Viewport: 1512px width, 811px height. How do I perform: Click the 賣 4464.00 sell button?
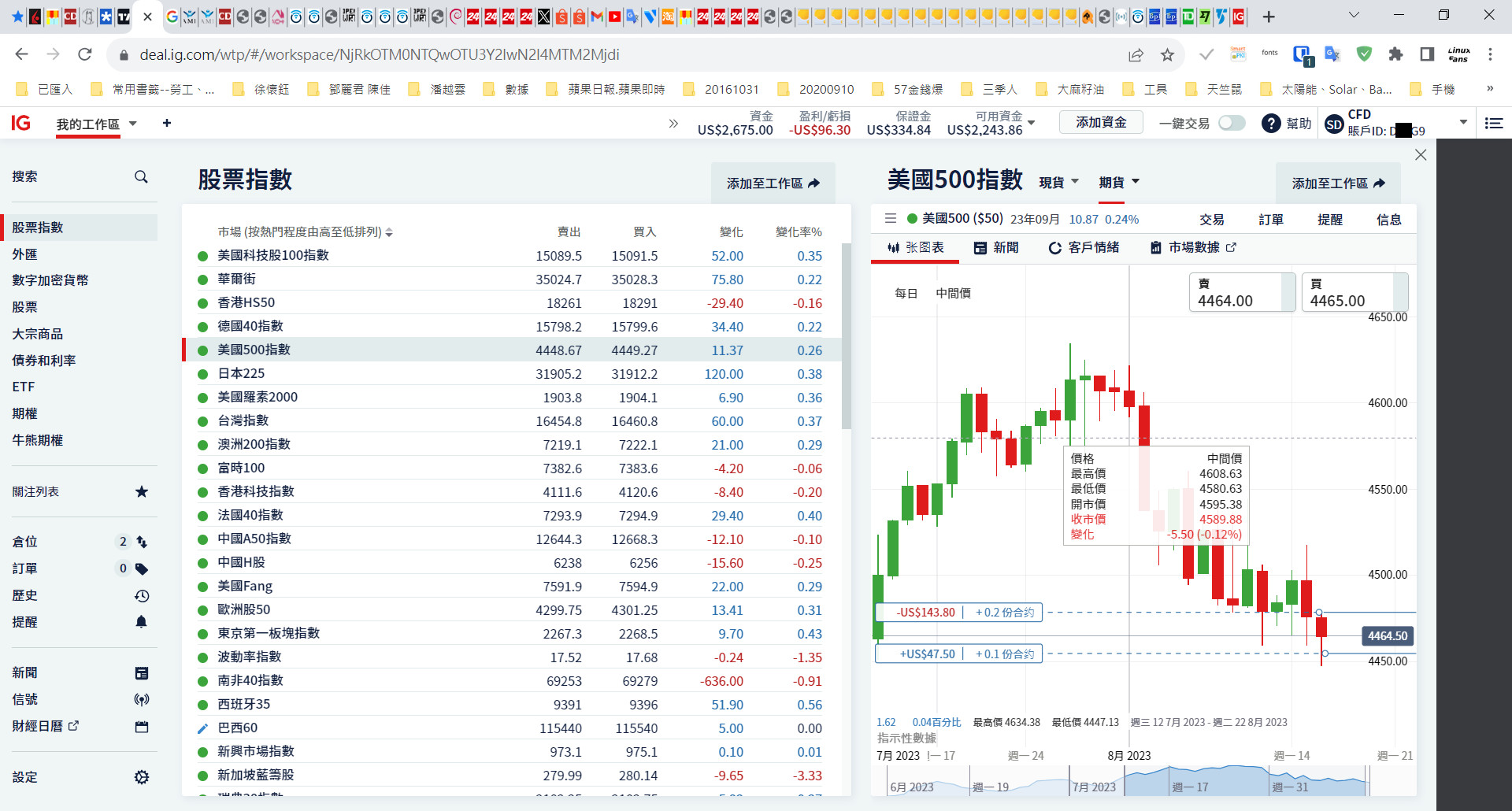1242,292
